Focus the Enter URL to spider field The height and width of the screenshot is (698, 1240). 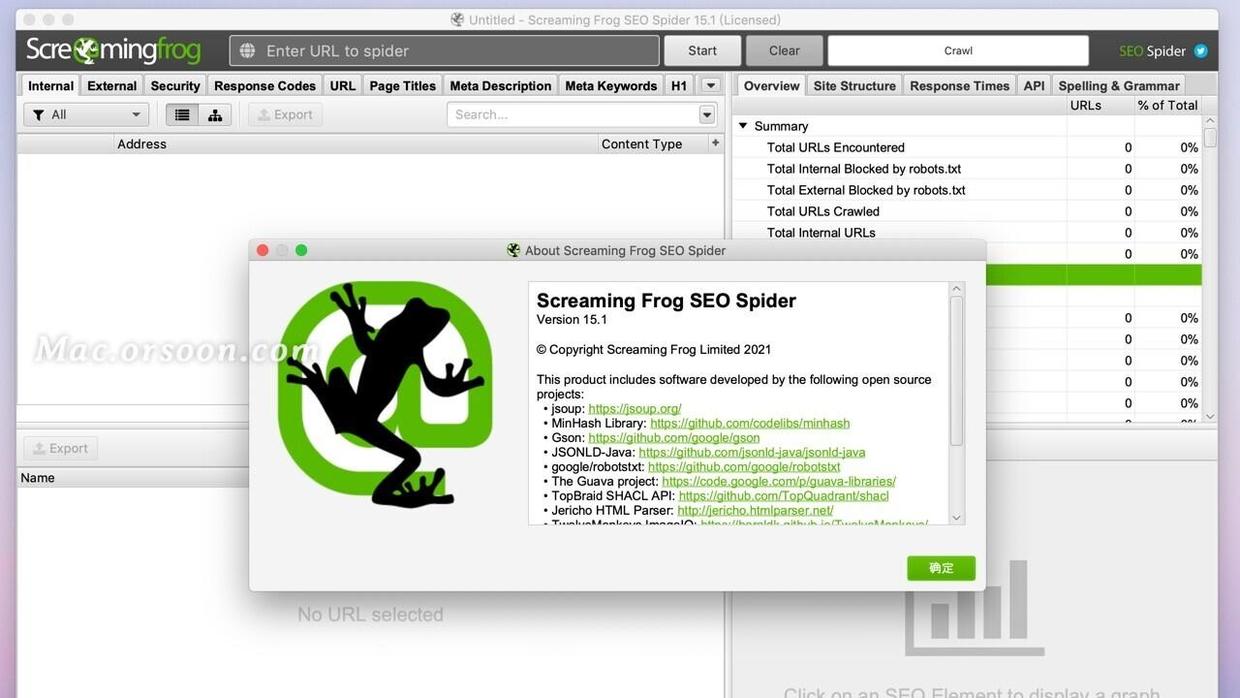tap(444, 51)
